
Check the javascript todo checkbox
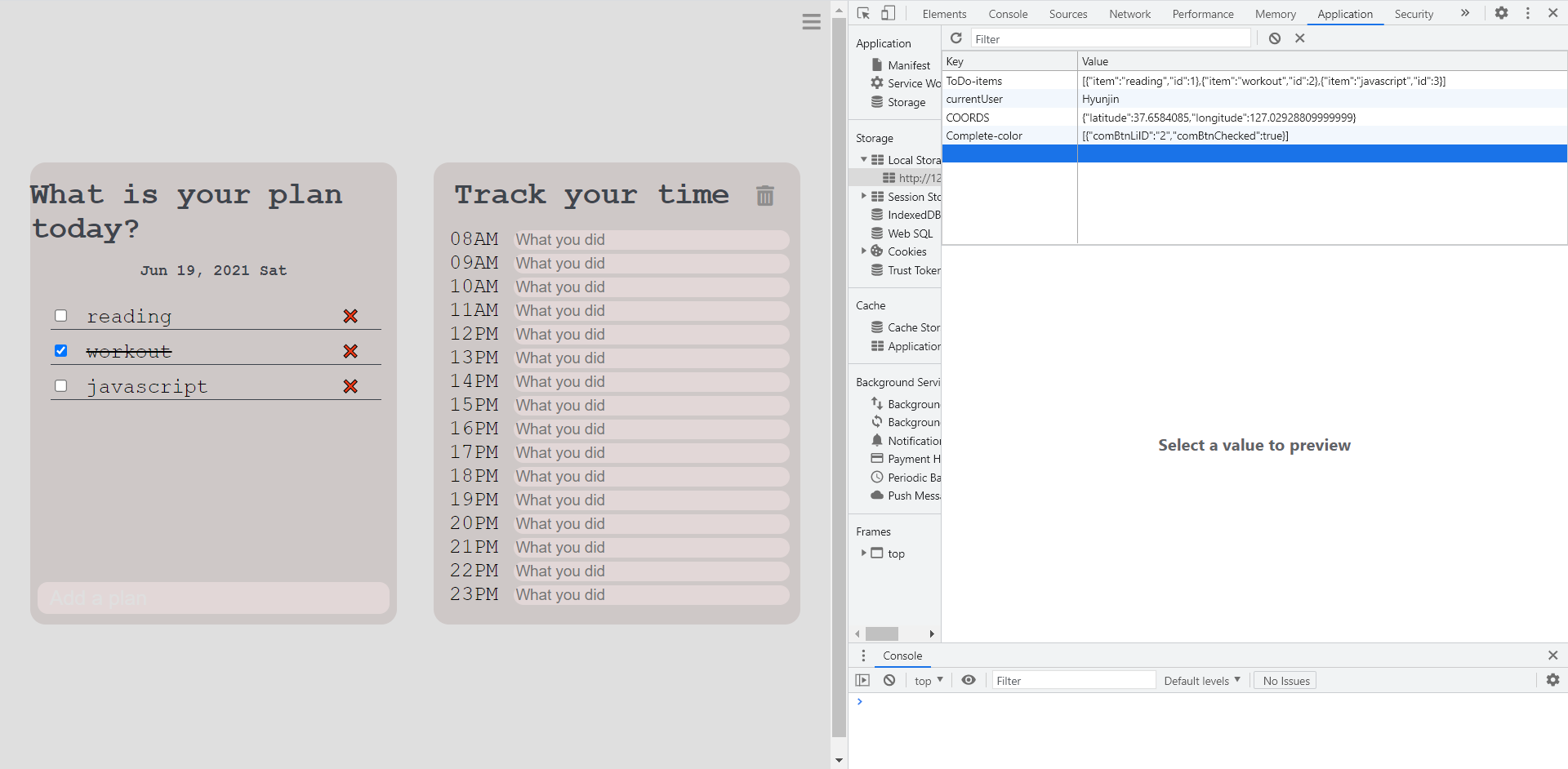point(60,385)
